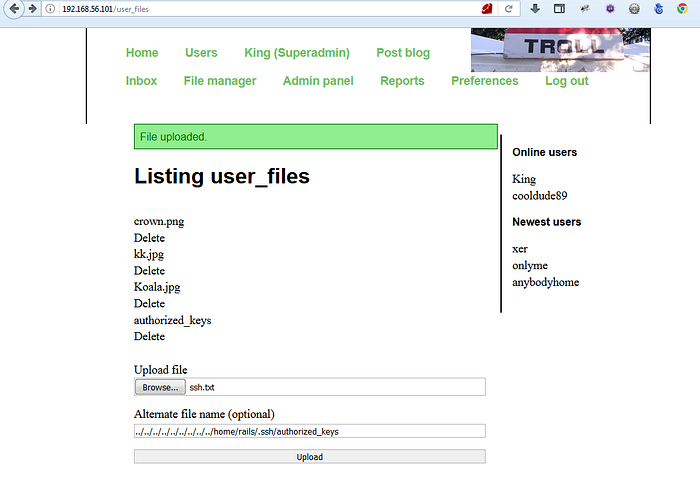Click the red ruby icon in address bar
700x478 pixels.
(x=487, y=9)
